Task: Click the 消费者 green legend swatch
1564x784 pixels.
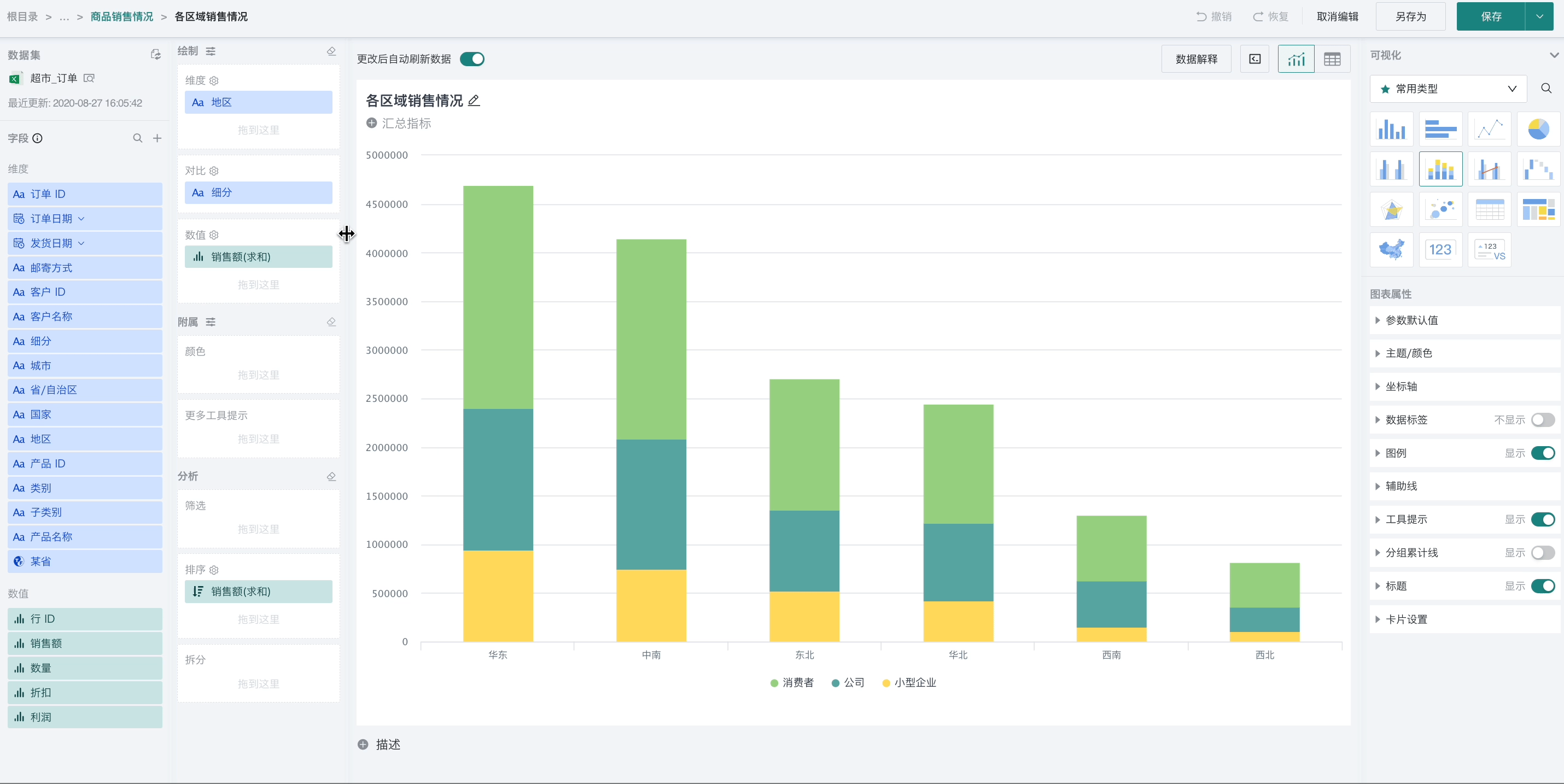Action: coord(774,683)
